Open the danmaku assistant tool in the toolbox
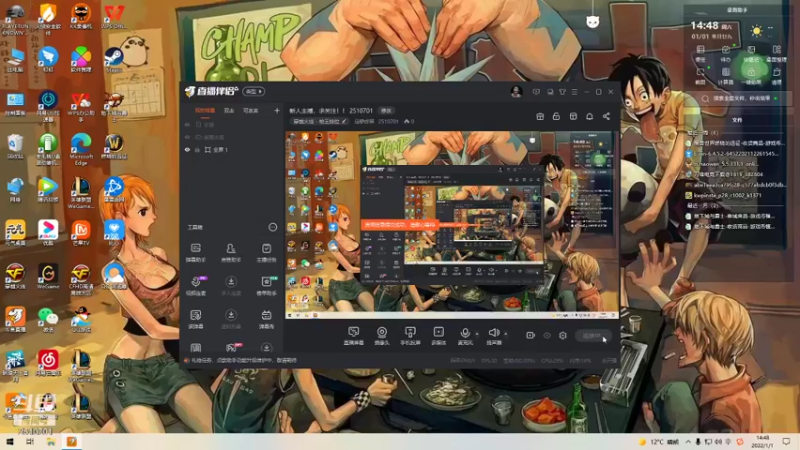The width and height of the screenshot is (800, 450). (x=195, y=252)
